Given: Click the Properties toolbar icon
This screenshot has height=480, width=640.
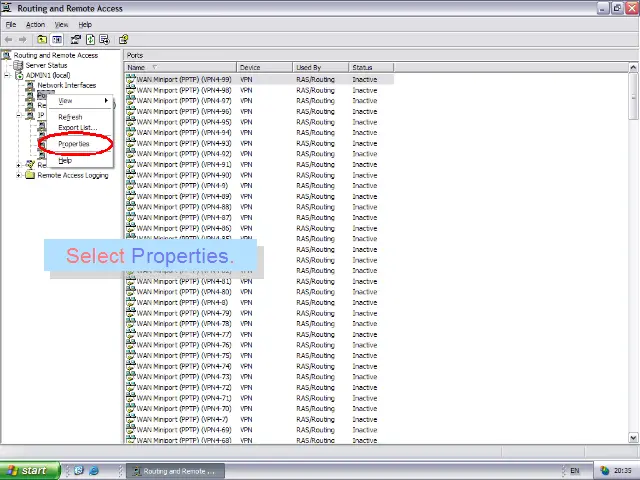Looking at the screenshot, I should click(76, 40).
